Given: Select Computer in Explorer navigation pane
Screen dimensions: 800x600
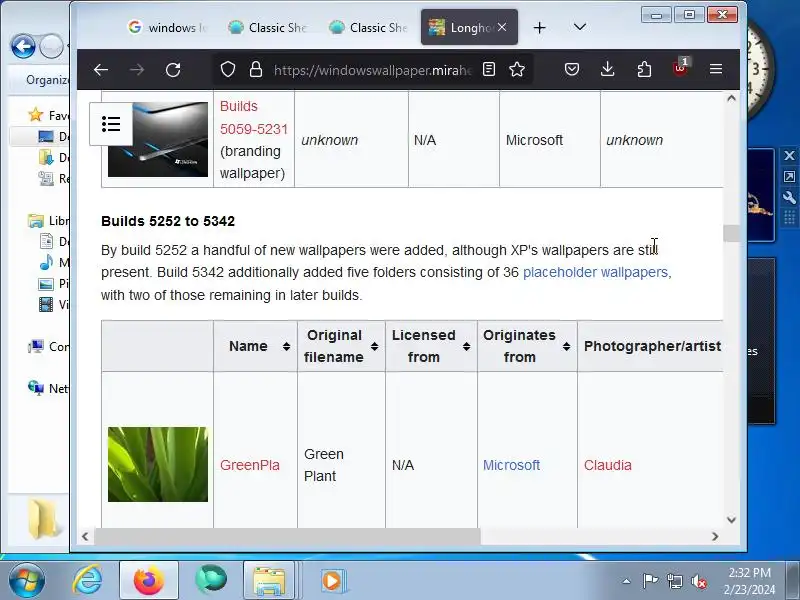Looking at the screenshot, I should pos(49,346).
